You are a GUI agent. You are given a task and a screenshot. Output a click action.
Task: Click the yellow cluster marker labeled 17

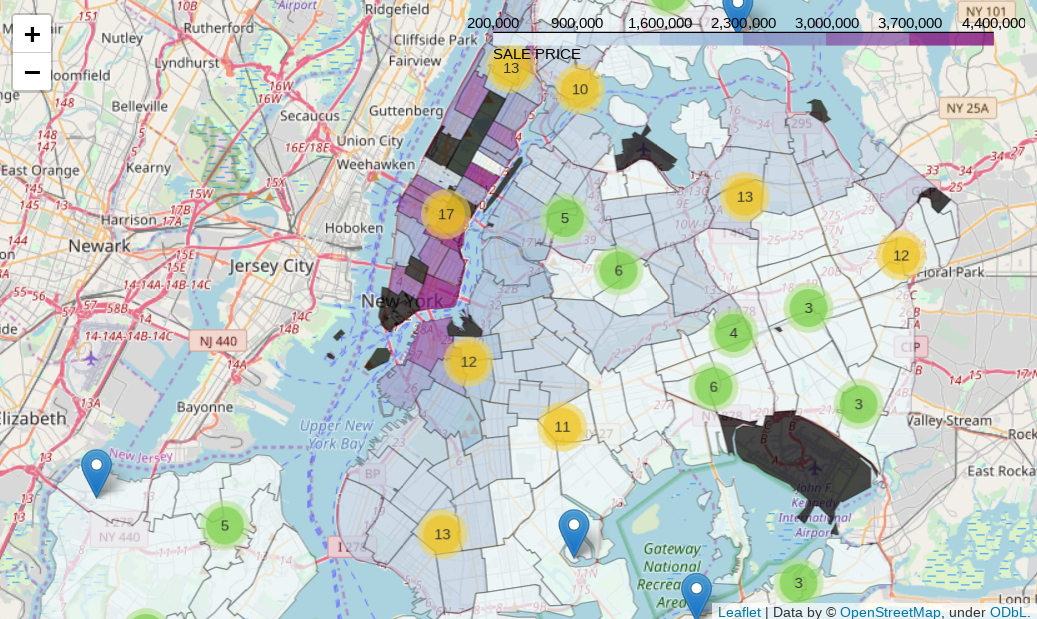(x=446, y=213)
